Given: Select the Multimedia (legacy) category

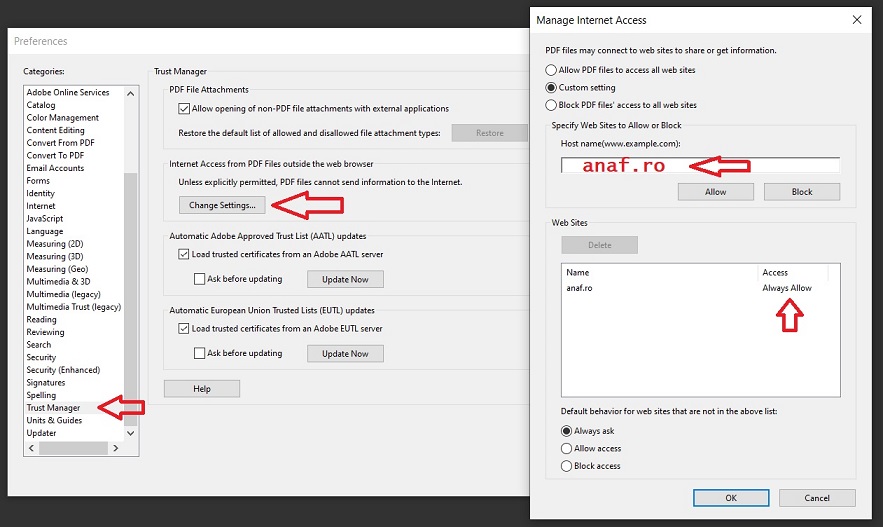Looking at the screenshot, I should click(63, 294).
